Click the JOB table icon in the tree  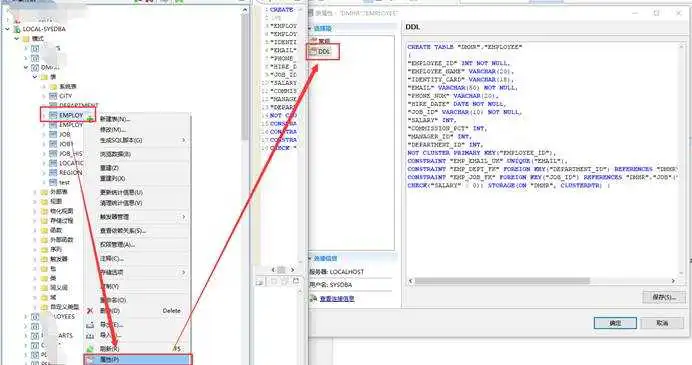(53, 134)
